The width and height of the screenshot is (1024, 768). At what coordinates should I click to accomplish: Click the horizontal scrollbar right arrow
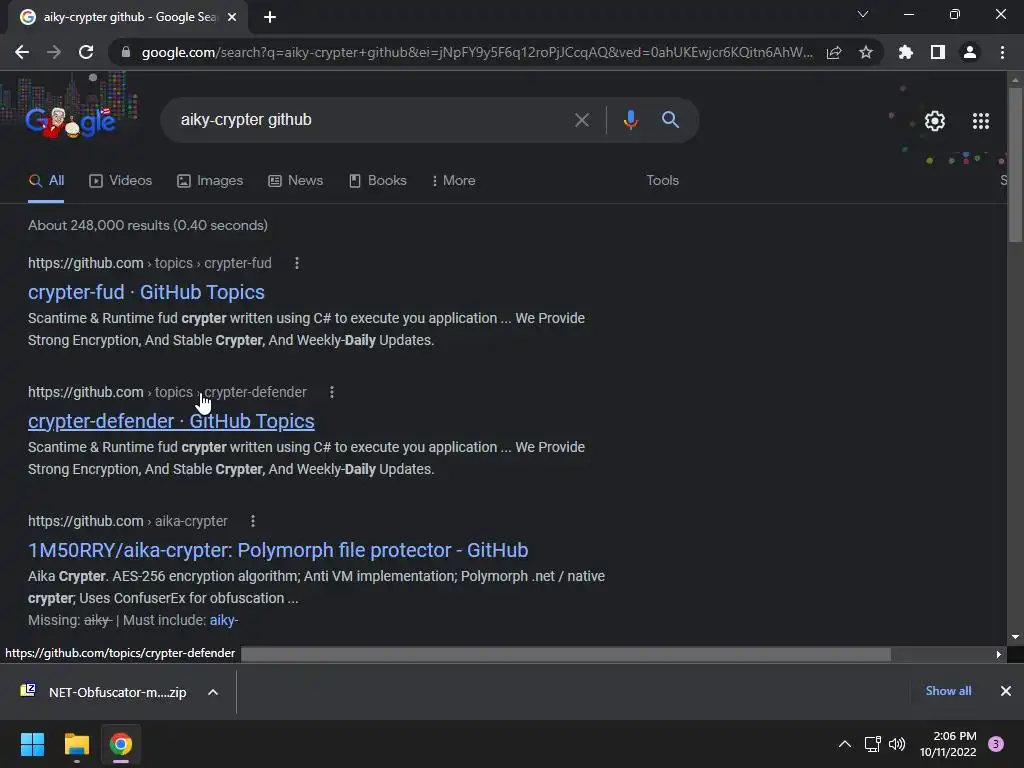999,654
